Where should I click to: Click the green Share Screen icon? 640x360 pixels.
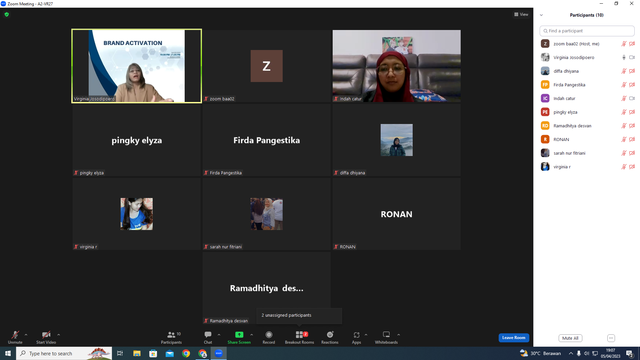click(239, 335)
